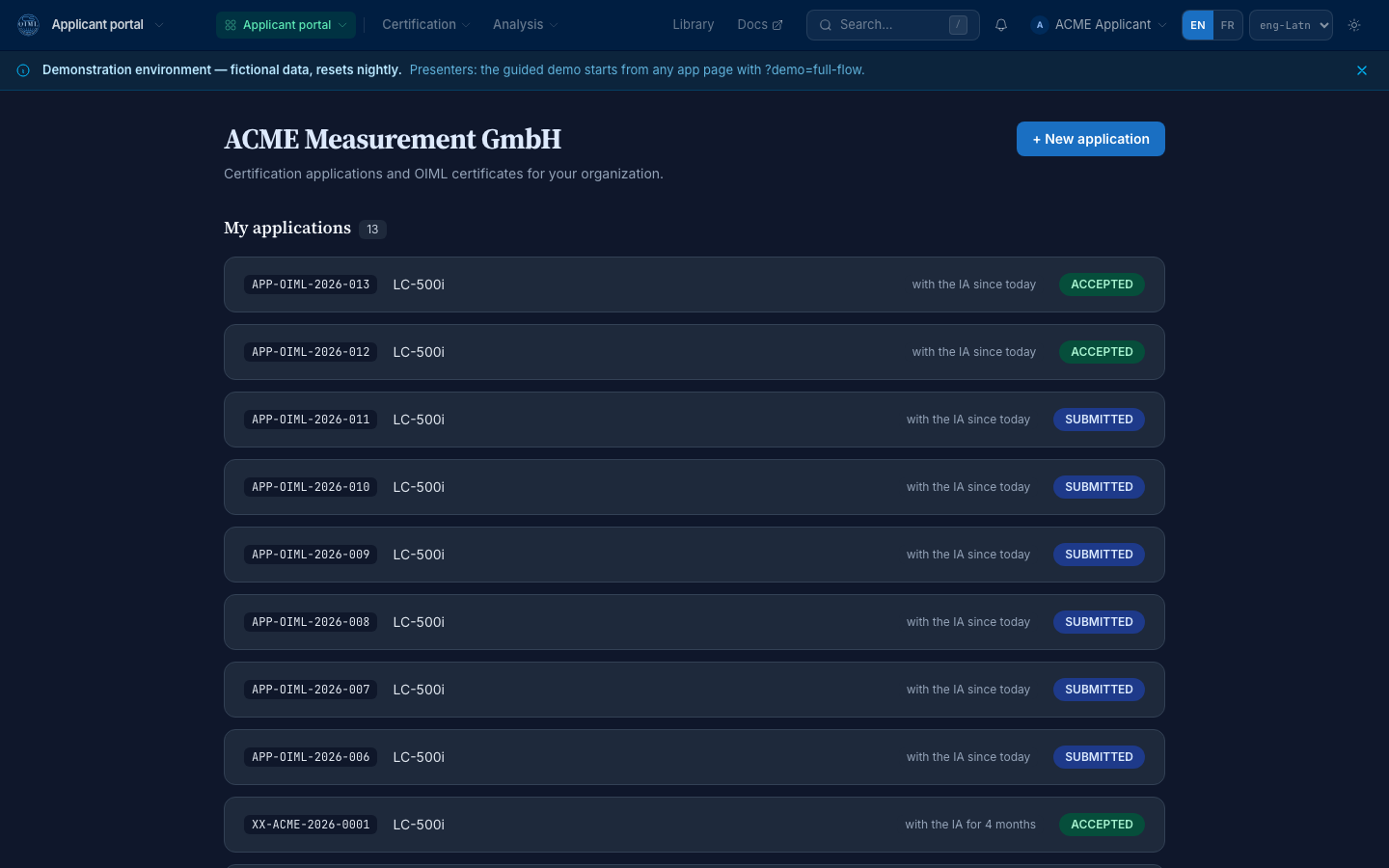Click the info icon in the demo banner
This screenshot has width=1389, height=868.
click(x=23, y=70)
